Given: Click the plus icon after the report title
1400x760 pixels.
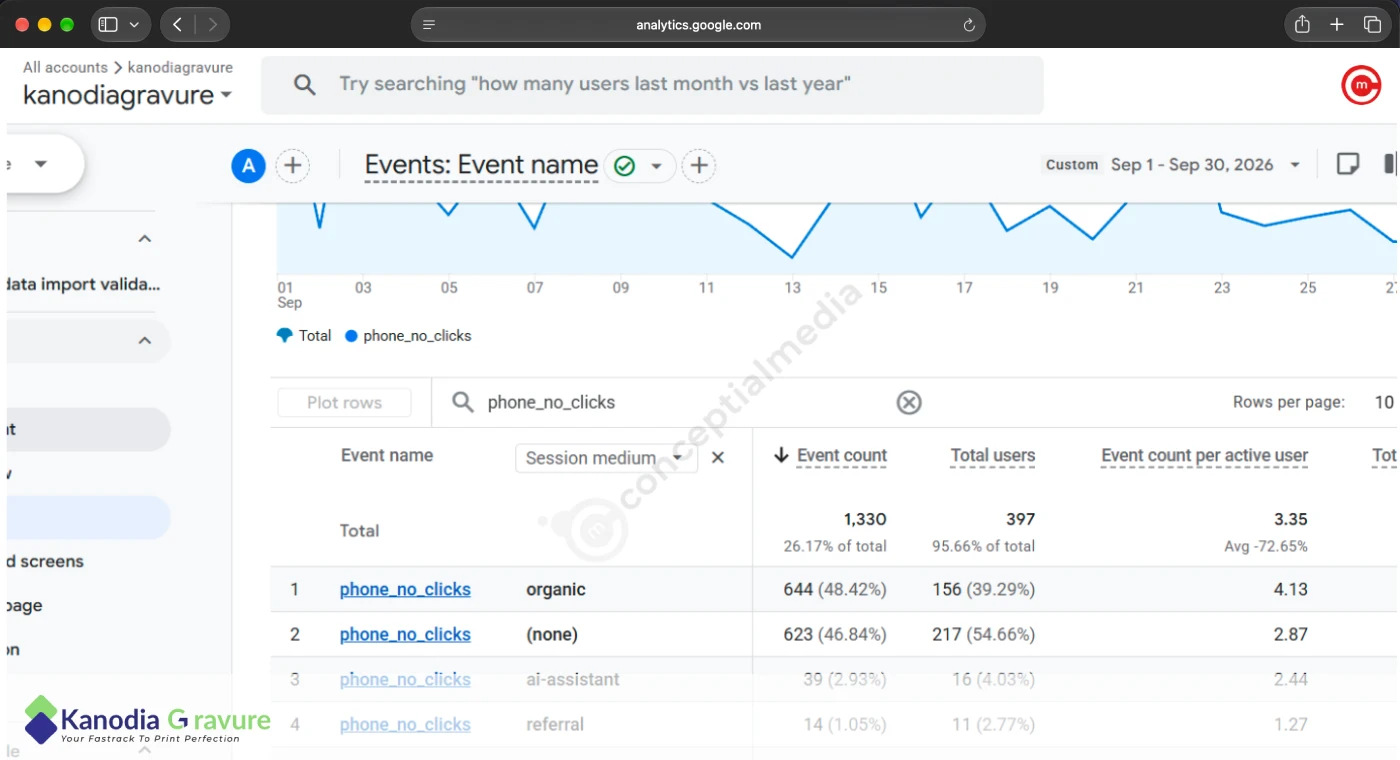Looking at the screenshot, I should 699,166.
